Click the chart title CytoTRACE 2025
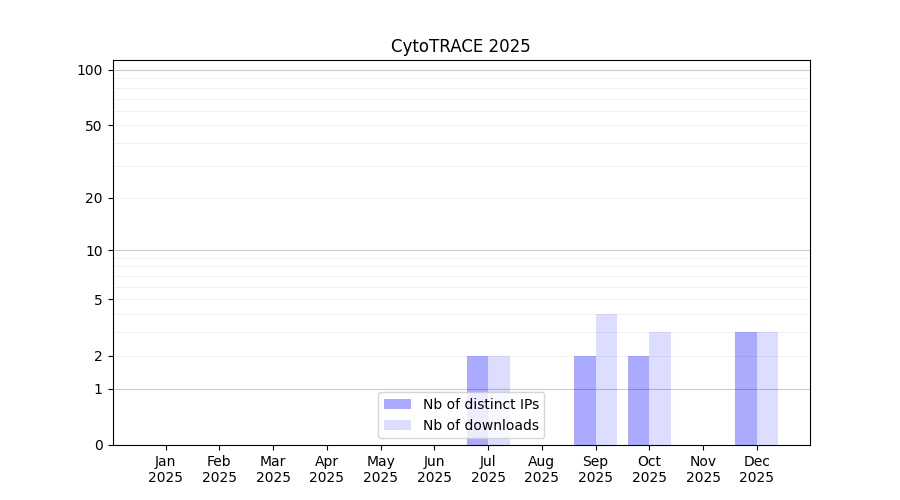Screen dimensions: 900x500 click(460, 46)
